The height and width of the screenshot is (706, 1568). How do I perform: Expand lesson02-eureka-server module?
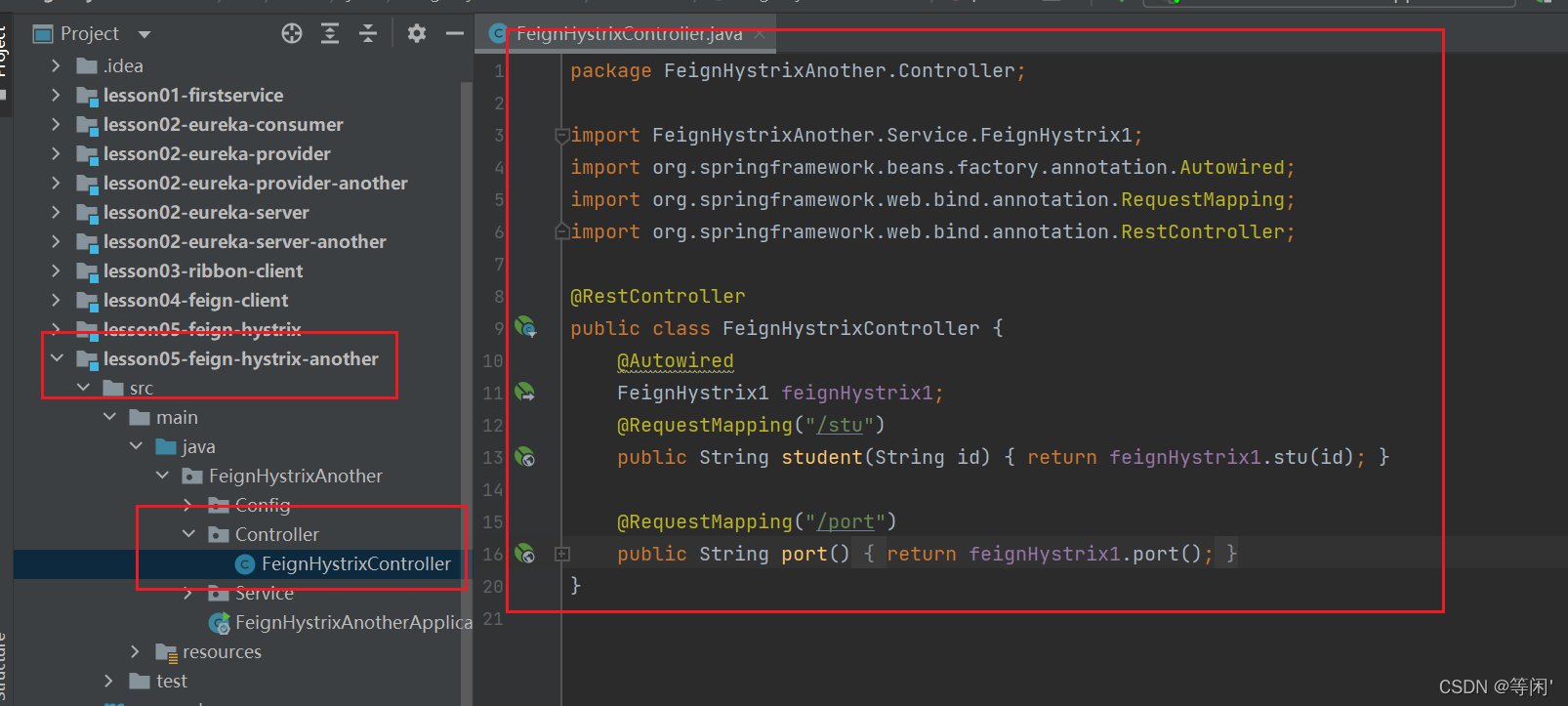pyautogui.click(x=56, y=212)
